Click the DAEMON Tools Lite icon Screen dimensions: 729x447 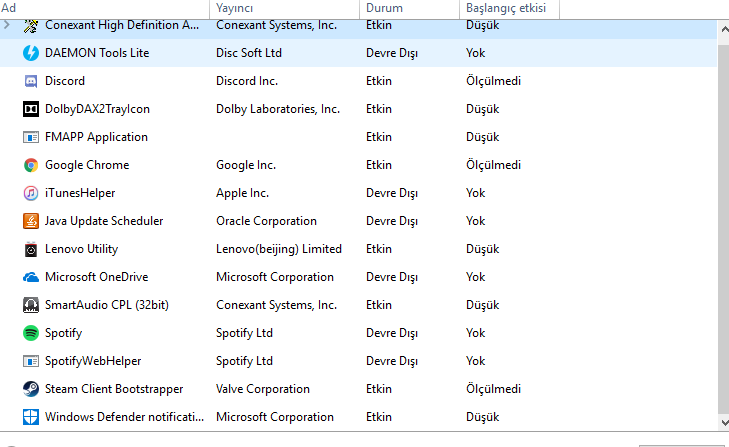[x=30, y=53]
